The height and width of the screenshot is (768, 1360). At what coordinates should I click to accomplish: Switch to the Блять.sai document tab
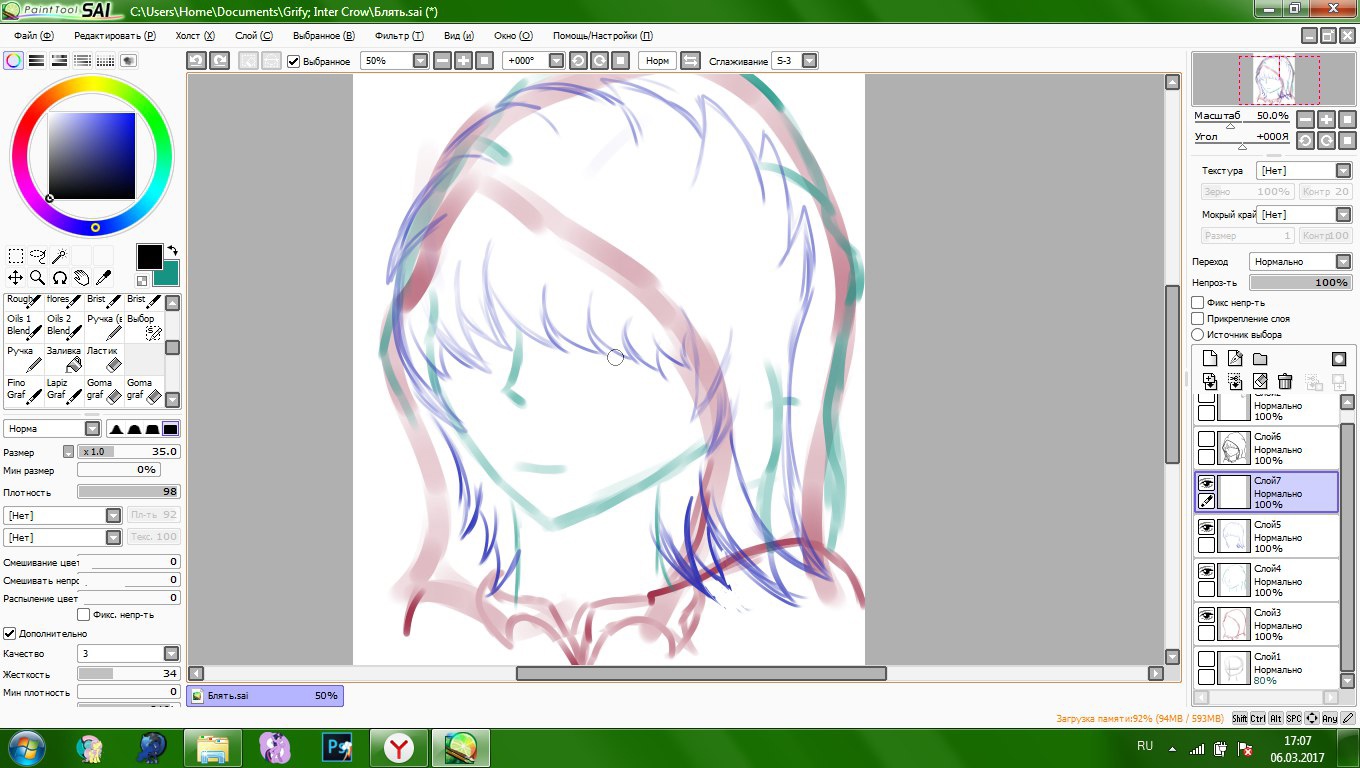(x=265, y=695)
